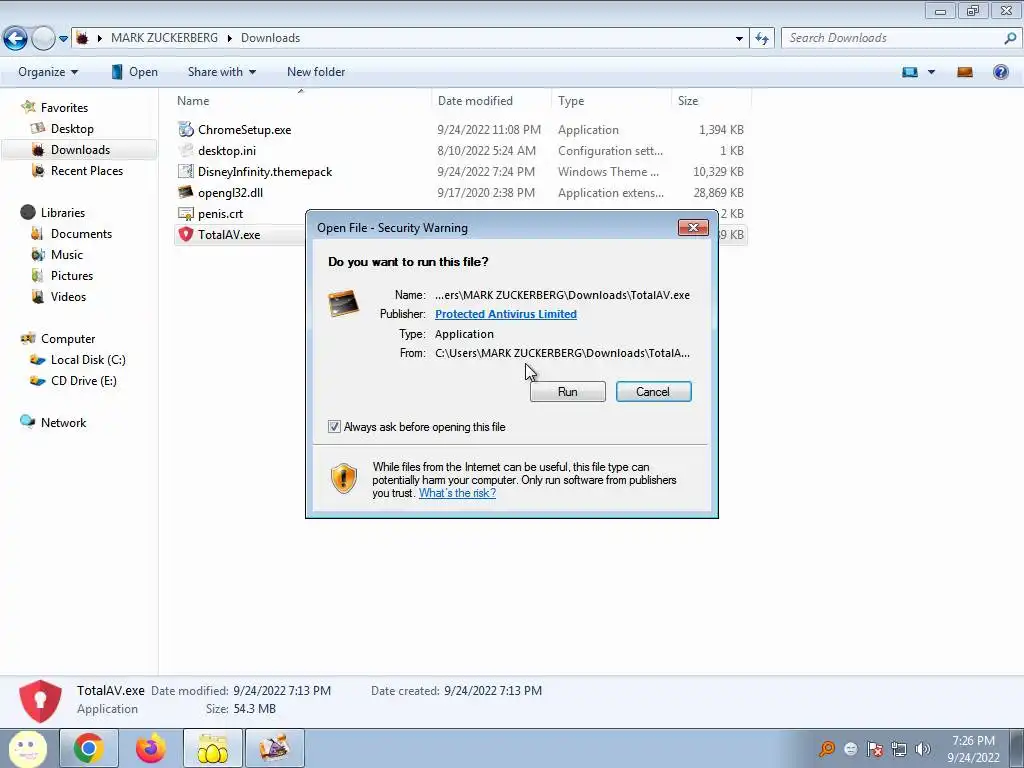Click MARK ZUCKERBERG in the address breadcrumb
This screenshot has height=768, width=1024.
tap(165, 38)
